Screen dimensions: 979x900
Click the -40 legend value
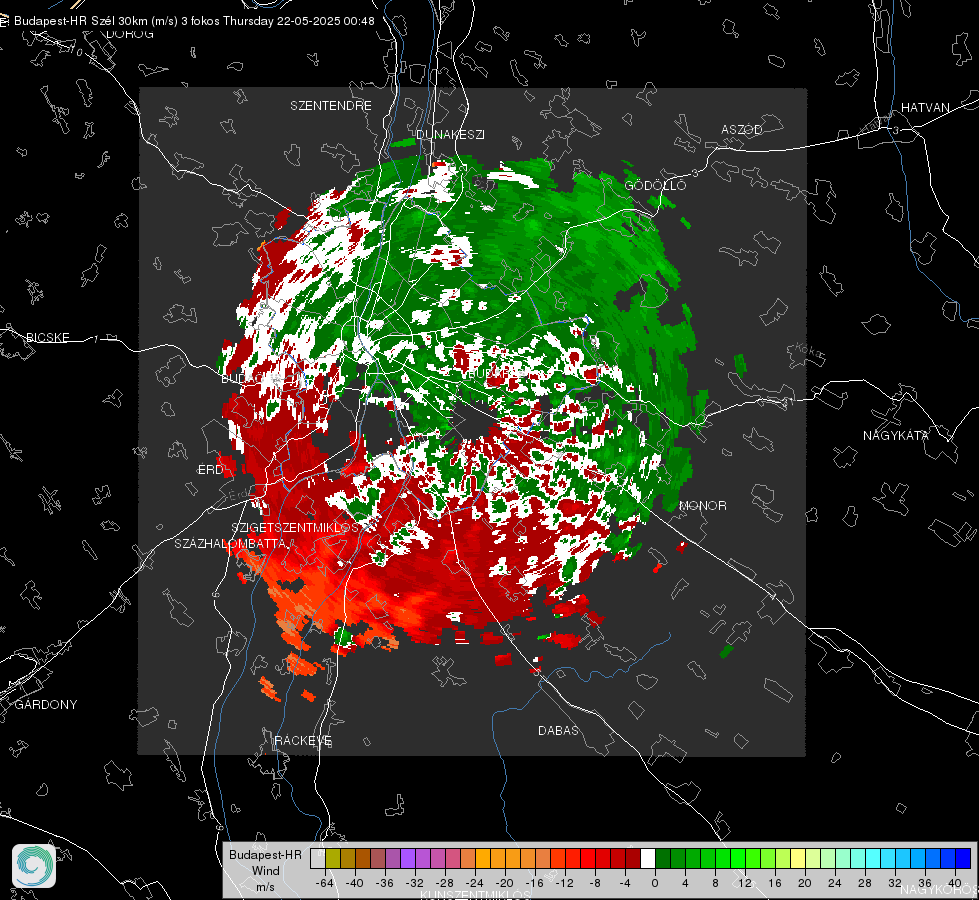coord(354,883)
